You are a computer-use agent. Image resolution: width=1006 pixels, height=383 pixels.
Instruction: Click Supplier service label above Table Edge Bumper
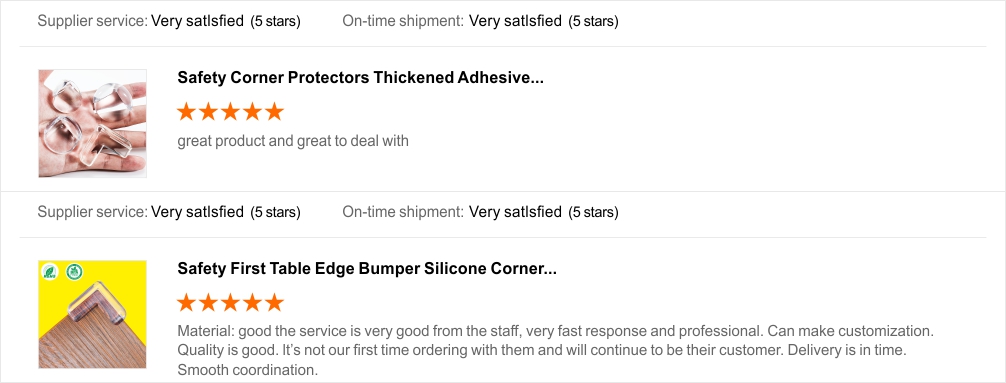coord(93,212)
